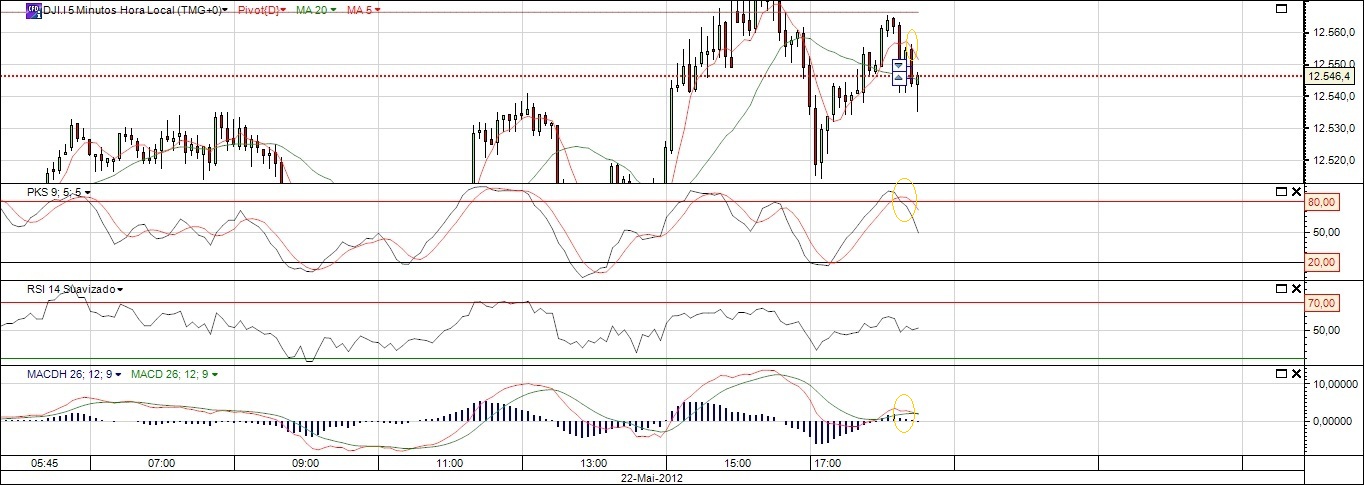
Task: Click the 20,00 oversold level label
Action: pos(1323,262)
